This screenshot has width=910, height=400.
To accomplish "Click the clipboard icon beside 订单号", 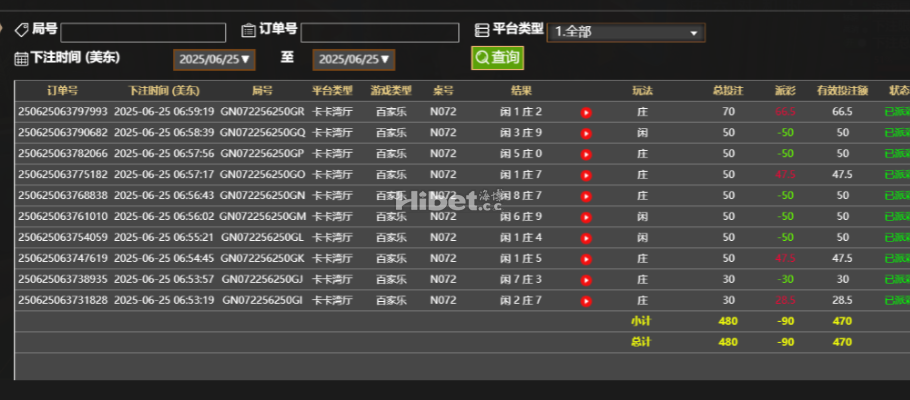I will tap(248, 30).
